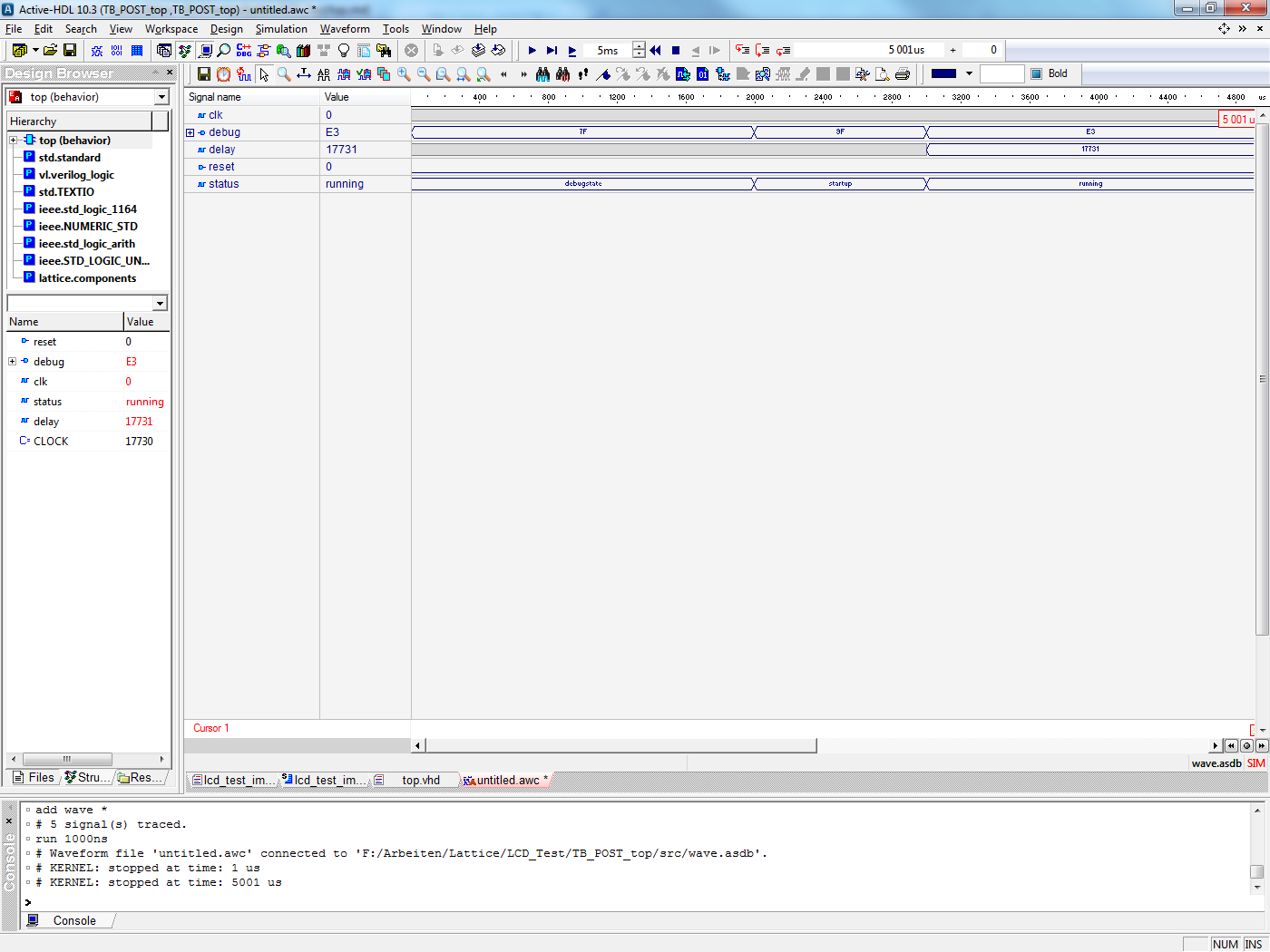Viewport: 1270px width, 952px height.
Task: Open the empty filter dropdown below the hierarchy
Action: [161, 304]
